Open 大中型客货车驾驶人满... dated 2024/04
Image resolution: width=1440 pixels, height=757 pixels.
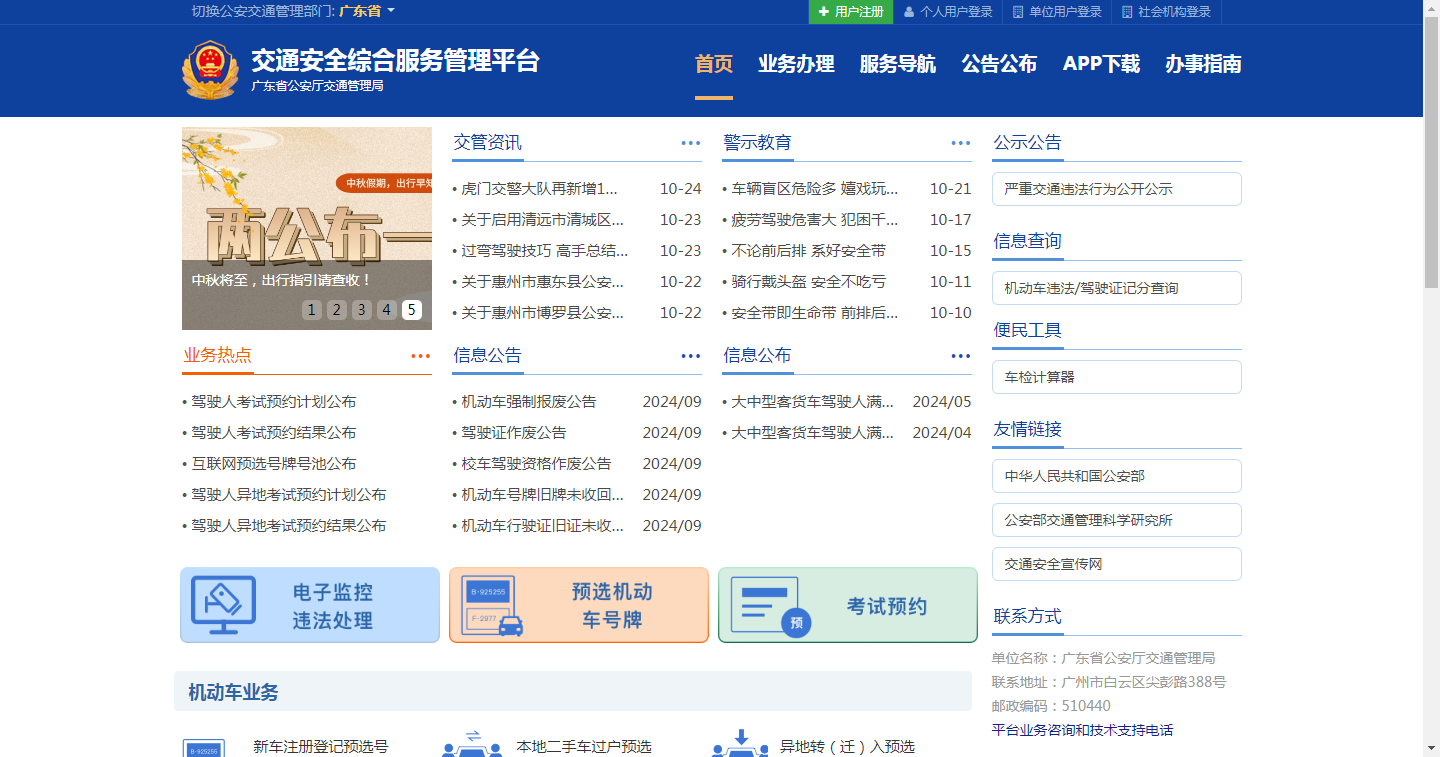point(813,433)
